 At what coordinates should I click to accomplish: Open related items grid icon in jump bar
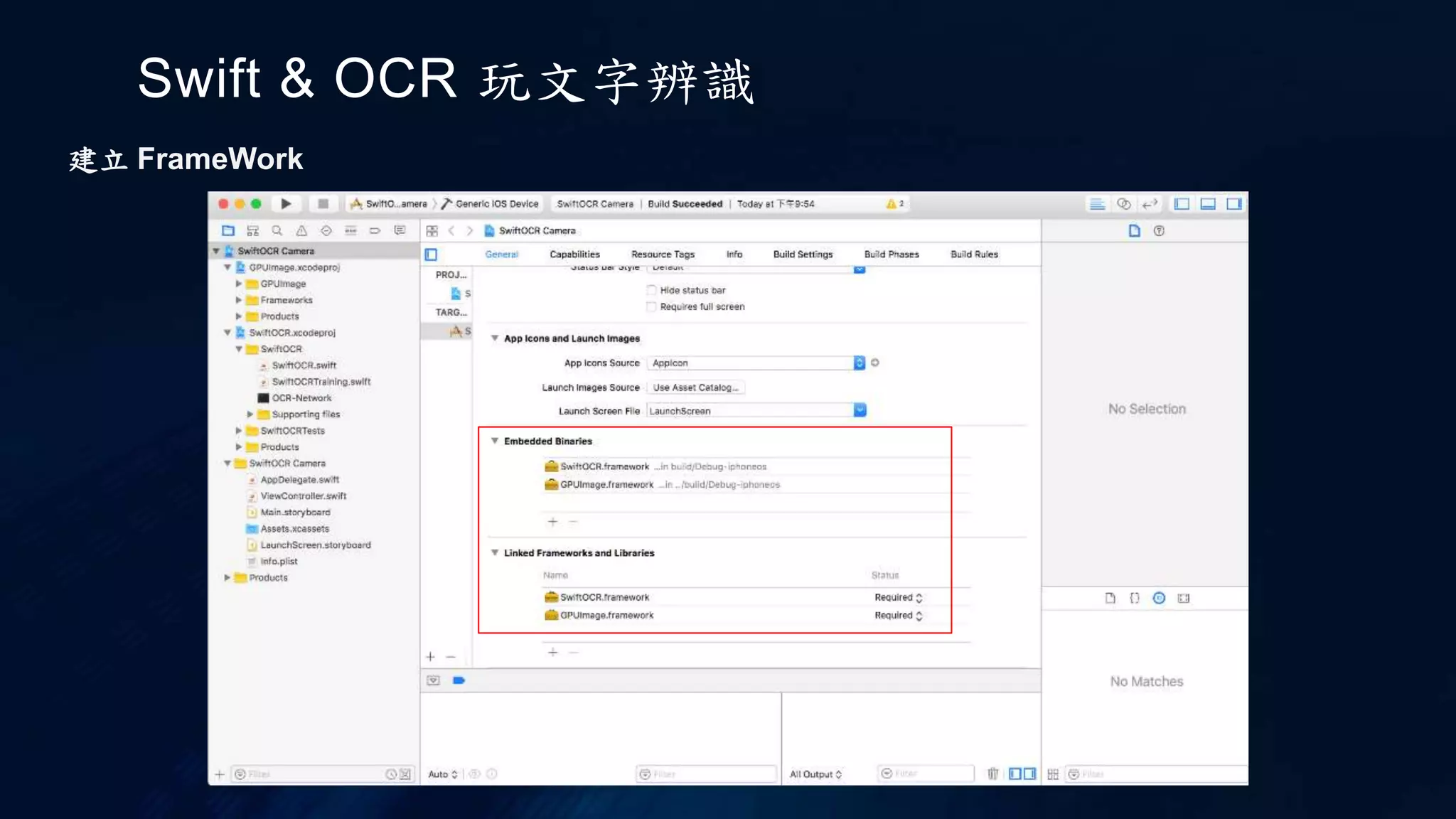point(432,231)
